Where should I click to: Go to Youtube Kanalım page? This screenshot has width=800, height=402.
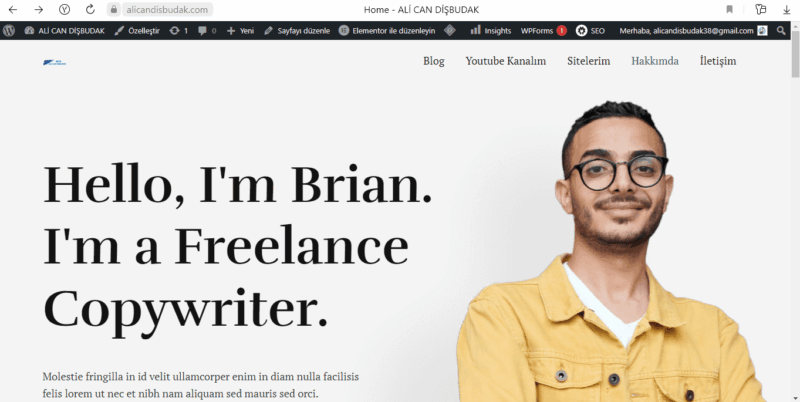coord(506,61)
